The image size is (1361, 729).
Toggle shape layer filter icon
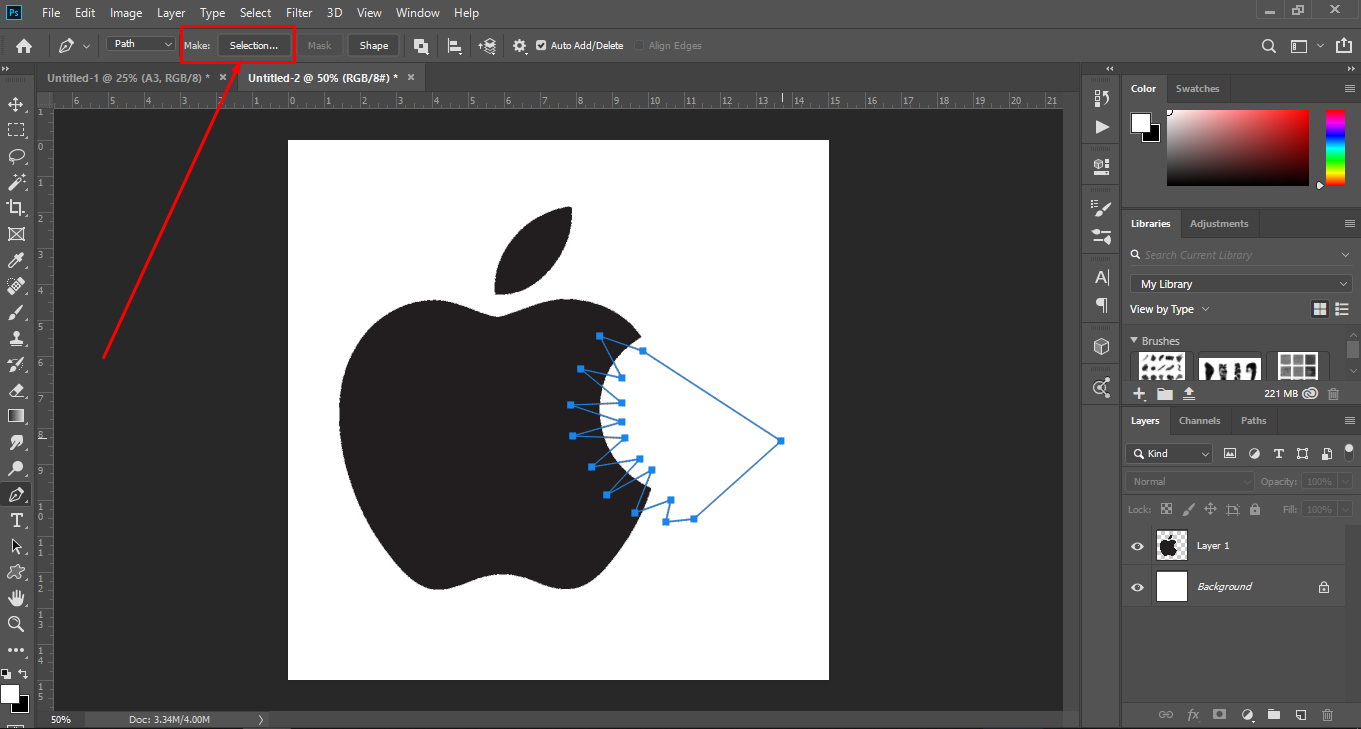point(1303,453)
